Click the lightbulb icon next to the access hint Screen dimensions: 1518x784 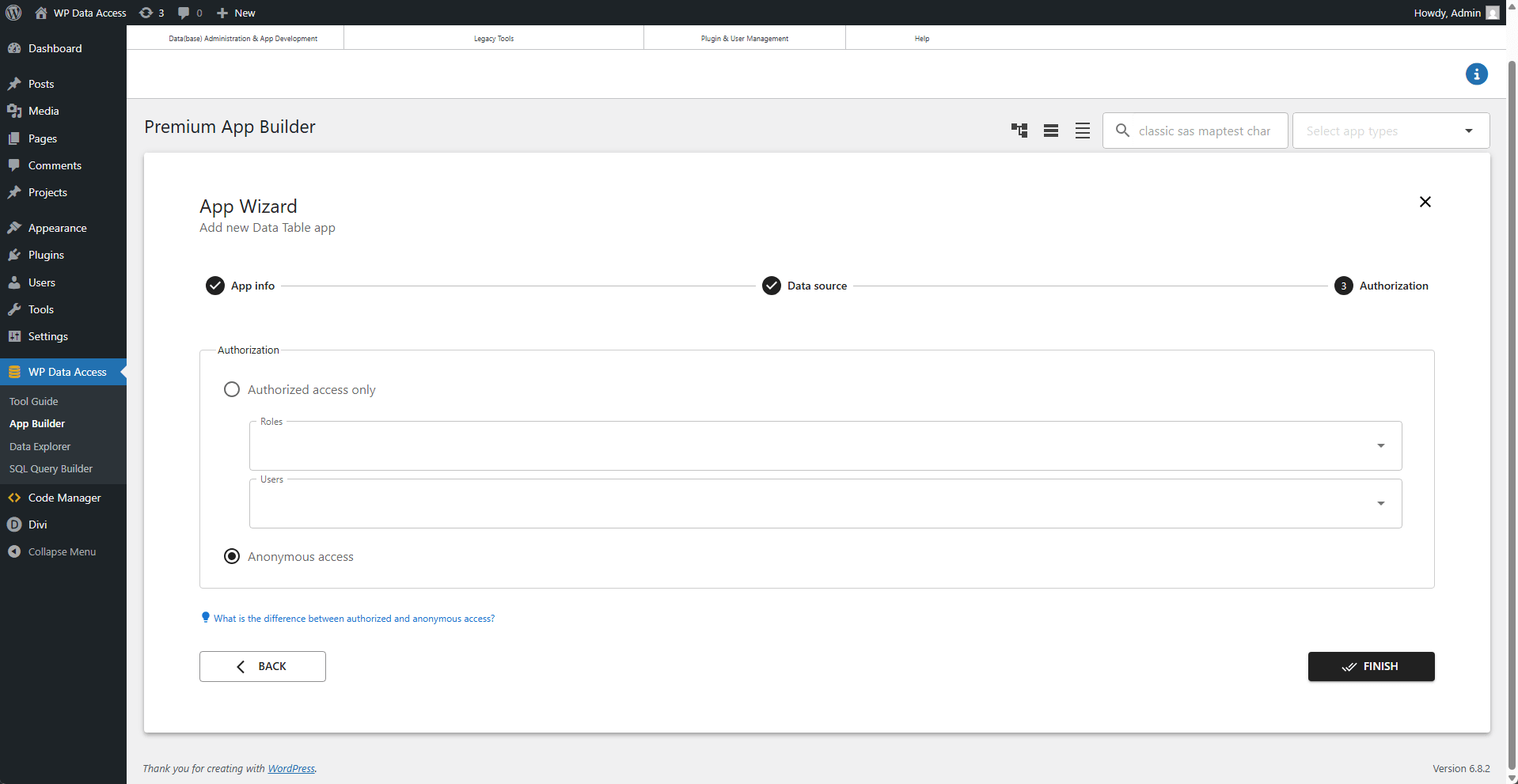(205, 617)
